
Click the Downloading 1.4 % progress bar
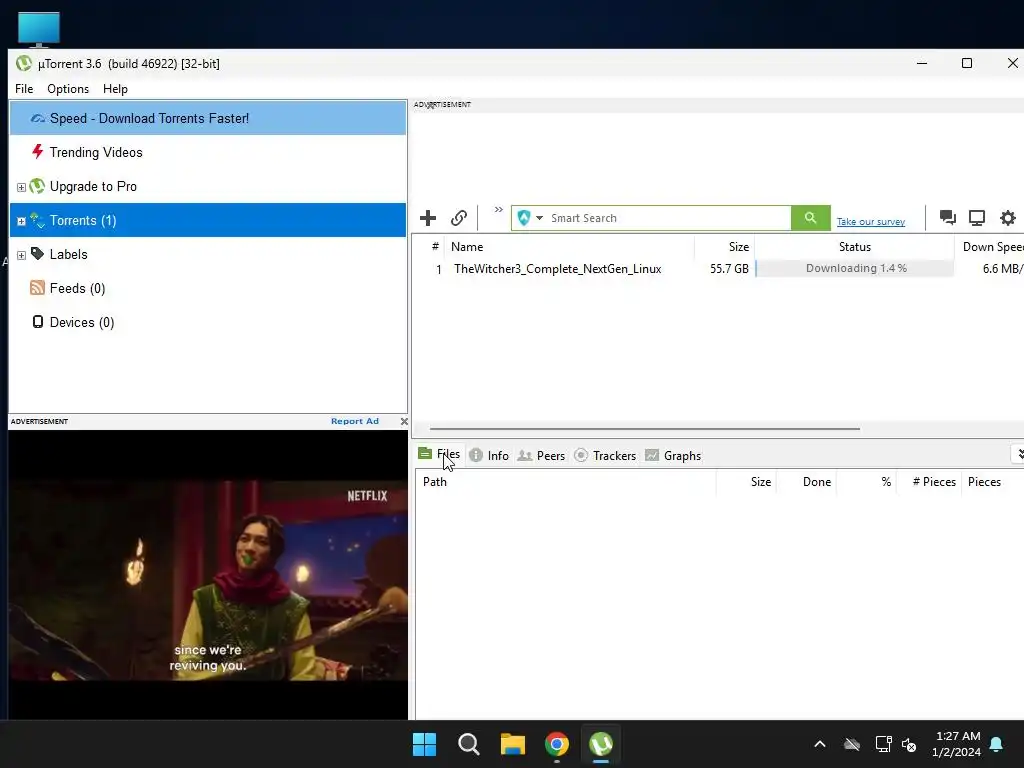tap(855, 268)
